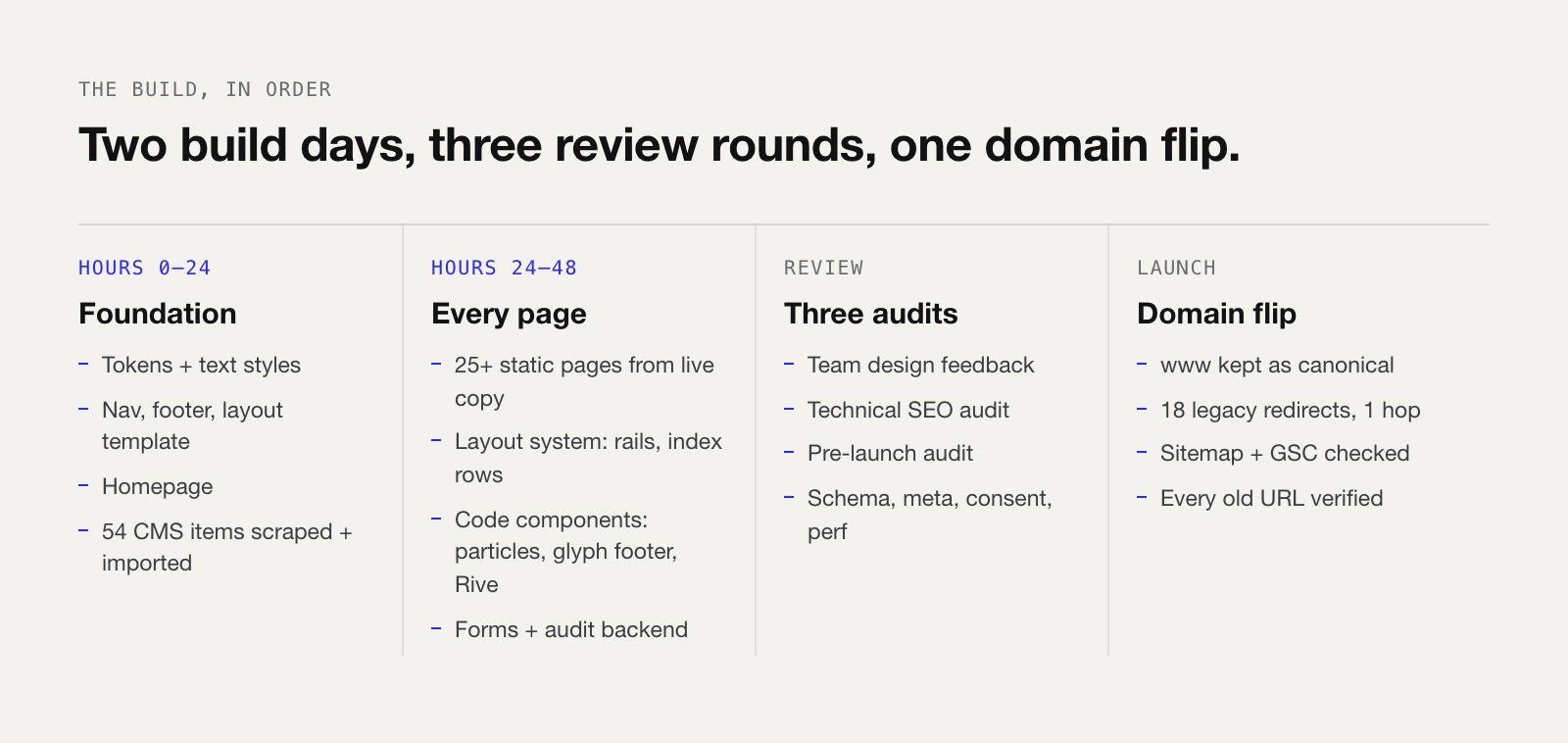This screenshot has width=1568, height=743.
Task: Click the 'HOURS 24–48' label
Action: click(504, 268)
